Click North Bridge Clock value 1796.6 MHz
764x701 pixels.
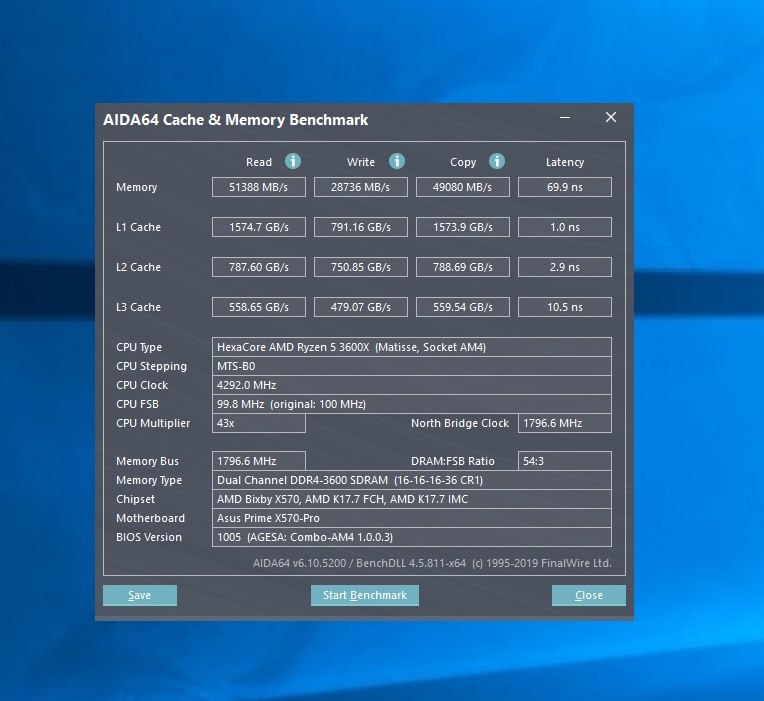pyautogui.click(x=565, y=423)
